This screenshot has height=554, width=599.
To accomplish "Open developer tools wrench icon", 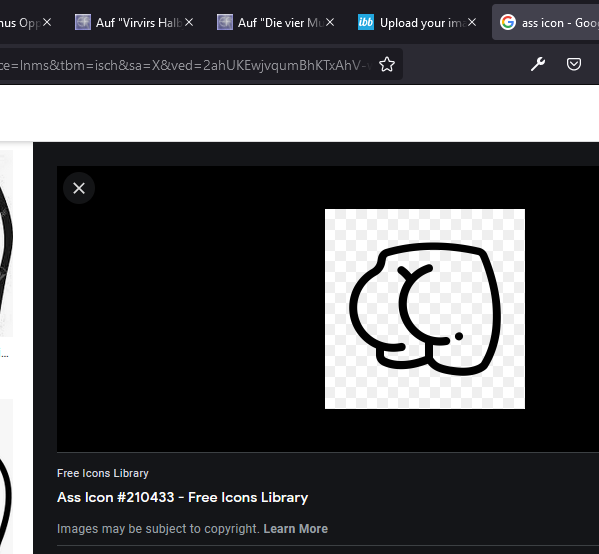I will (x=538, y=64).
